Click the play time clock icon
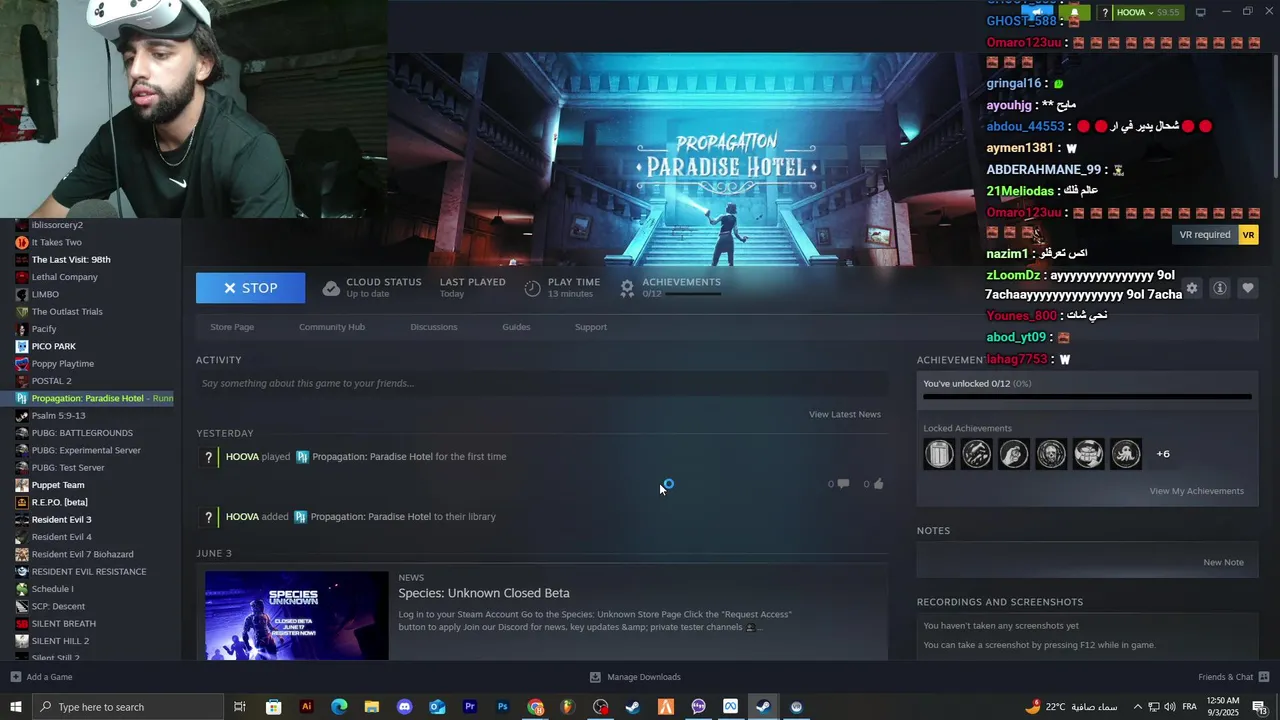 (x=533, y=288)
